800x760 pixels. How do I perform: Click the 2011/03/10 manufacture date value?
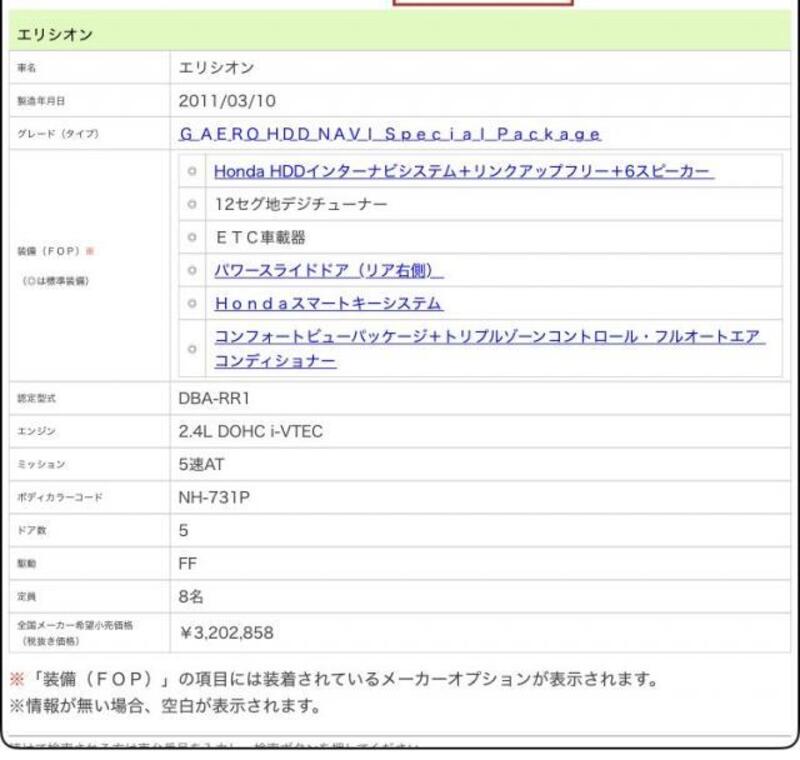(227, 101)
